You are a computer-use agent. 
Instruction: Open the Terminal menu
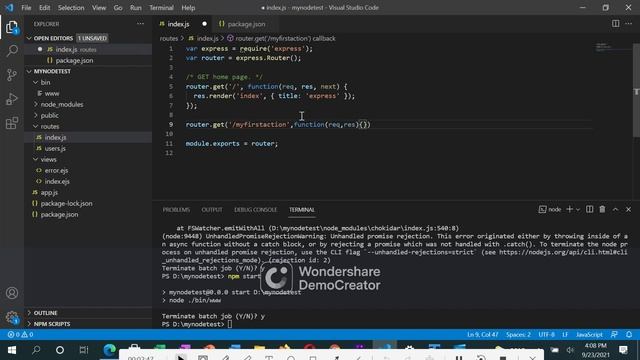pyautogui.click(x=161, y=8)
